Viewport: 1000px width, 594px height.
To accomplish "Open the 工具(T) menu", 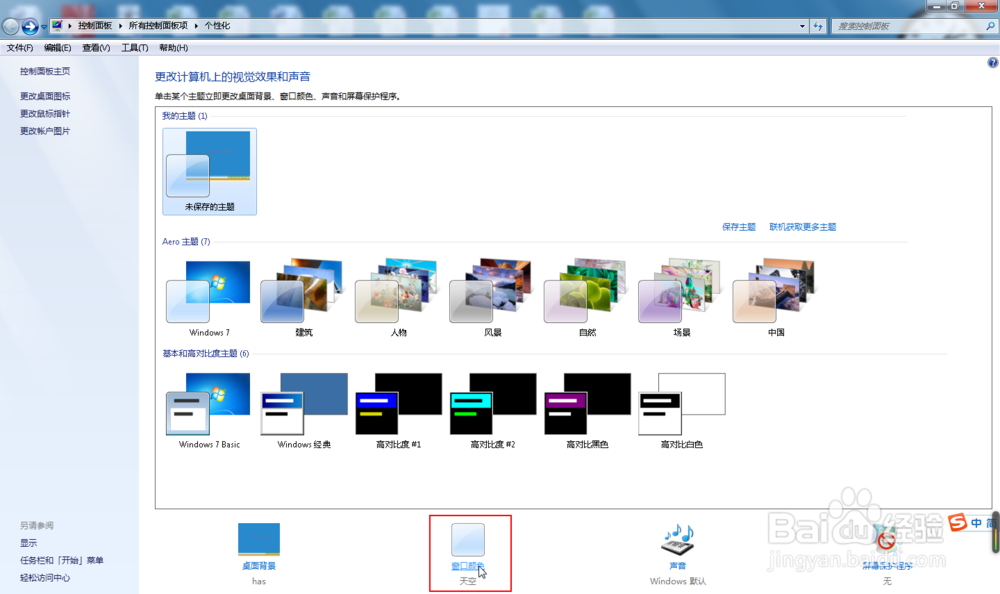I will coord(135,48).
